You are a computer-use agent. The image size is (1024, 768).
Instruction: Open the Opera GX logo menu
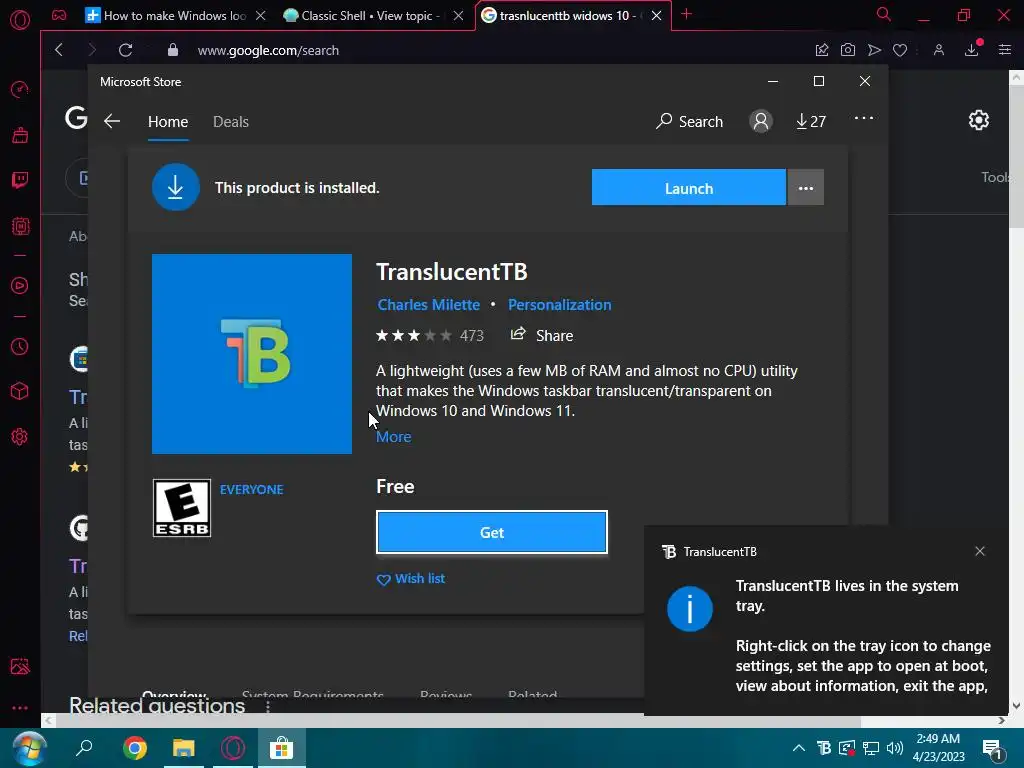tap(20, 20)
